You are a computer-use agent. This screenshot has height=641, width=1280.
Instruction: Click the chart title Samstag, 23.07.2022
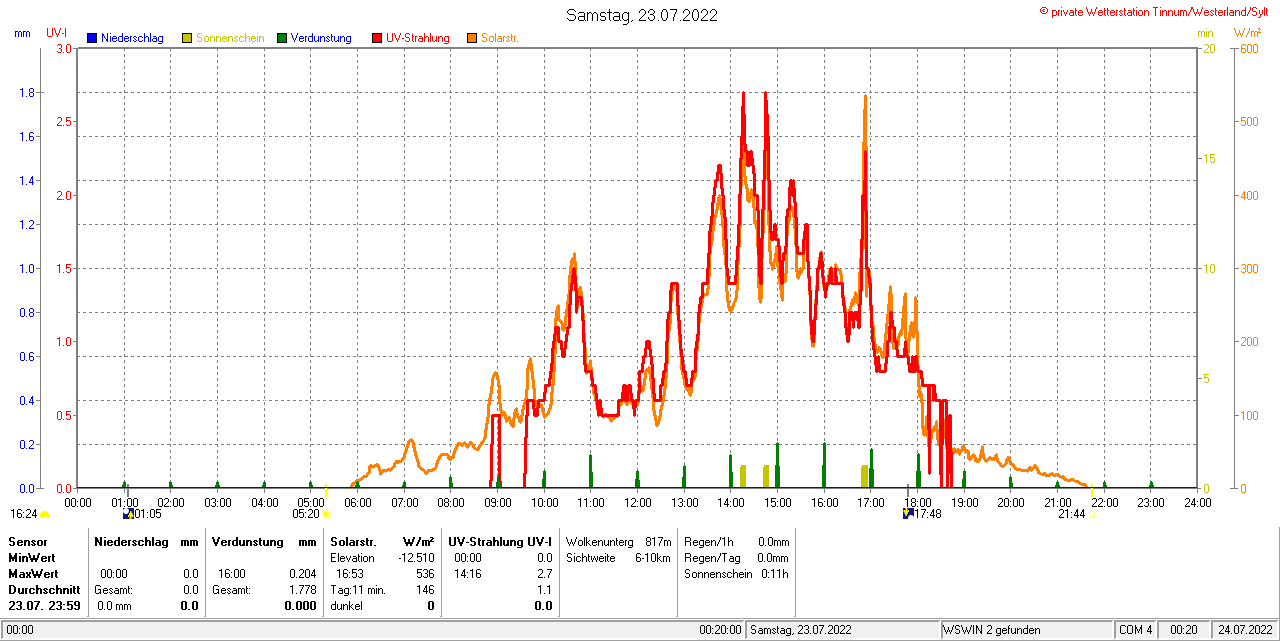(641, 15)
